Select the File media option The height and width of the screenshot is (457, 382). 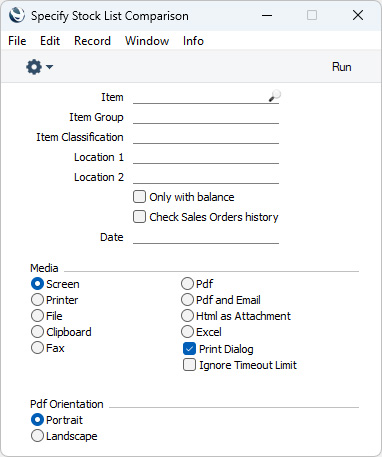37,316
